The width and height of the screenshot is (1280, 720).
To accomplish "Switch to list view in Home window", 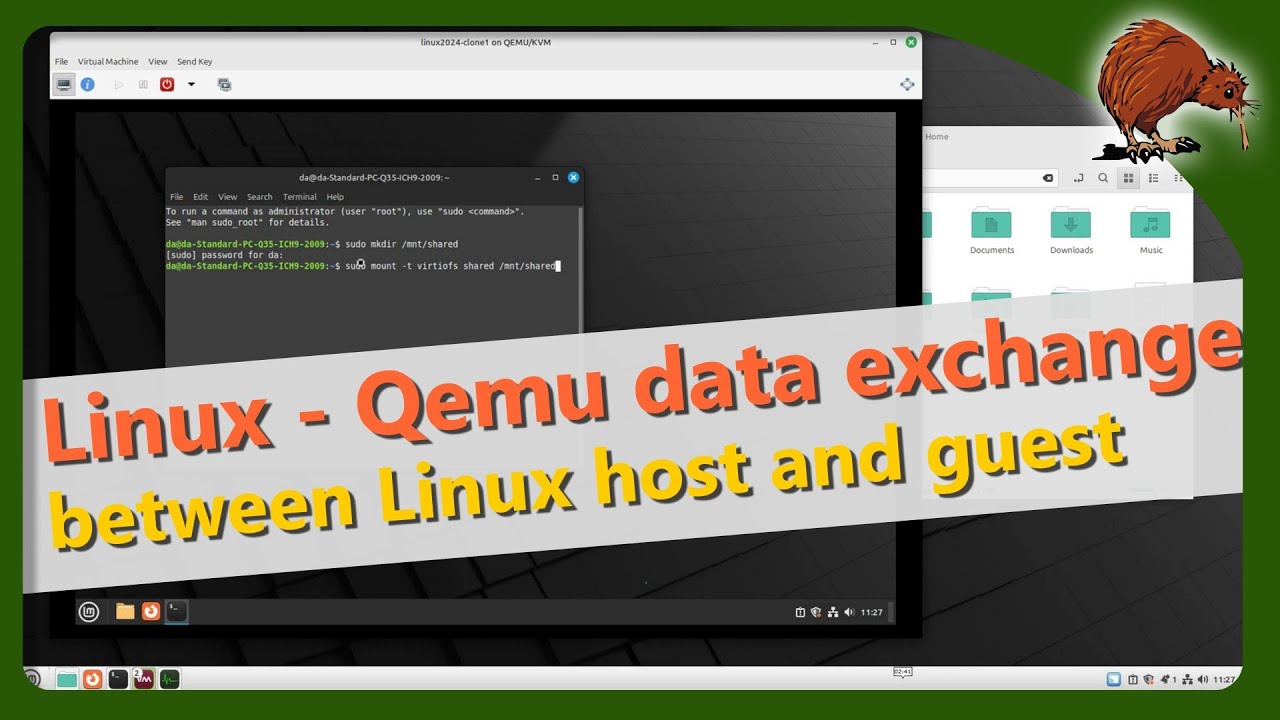I will pos(1154,178).
